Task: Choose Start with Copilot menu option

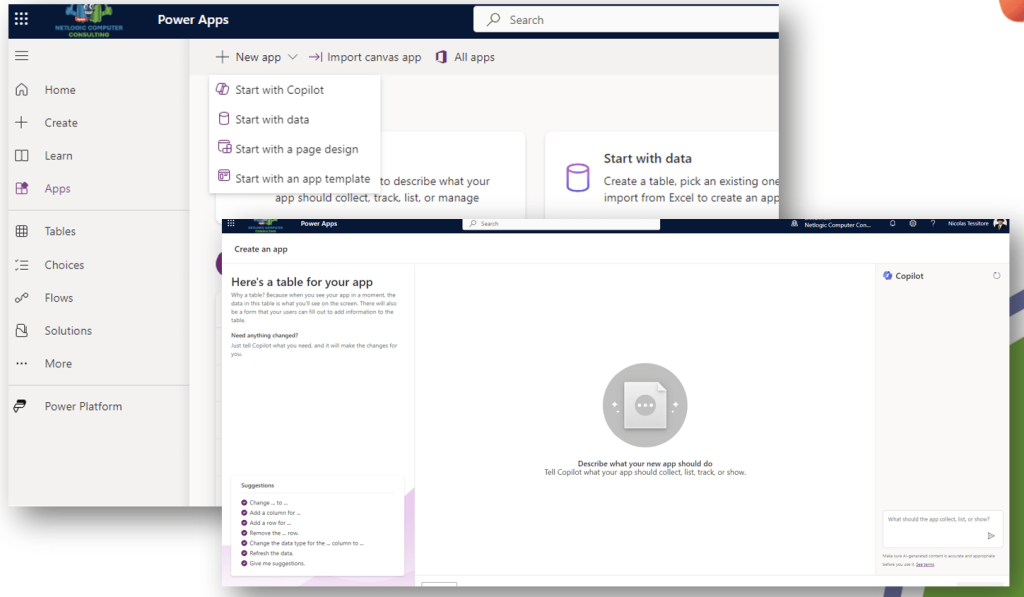Action: 279,90
